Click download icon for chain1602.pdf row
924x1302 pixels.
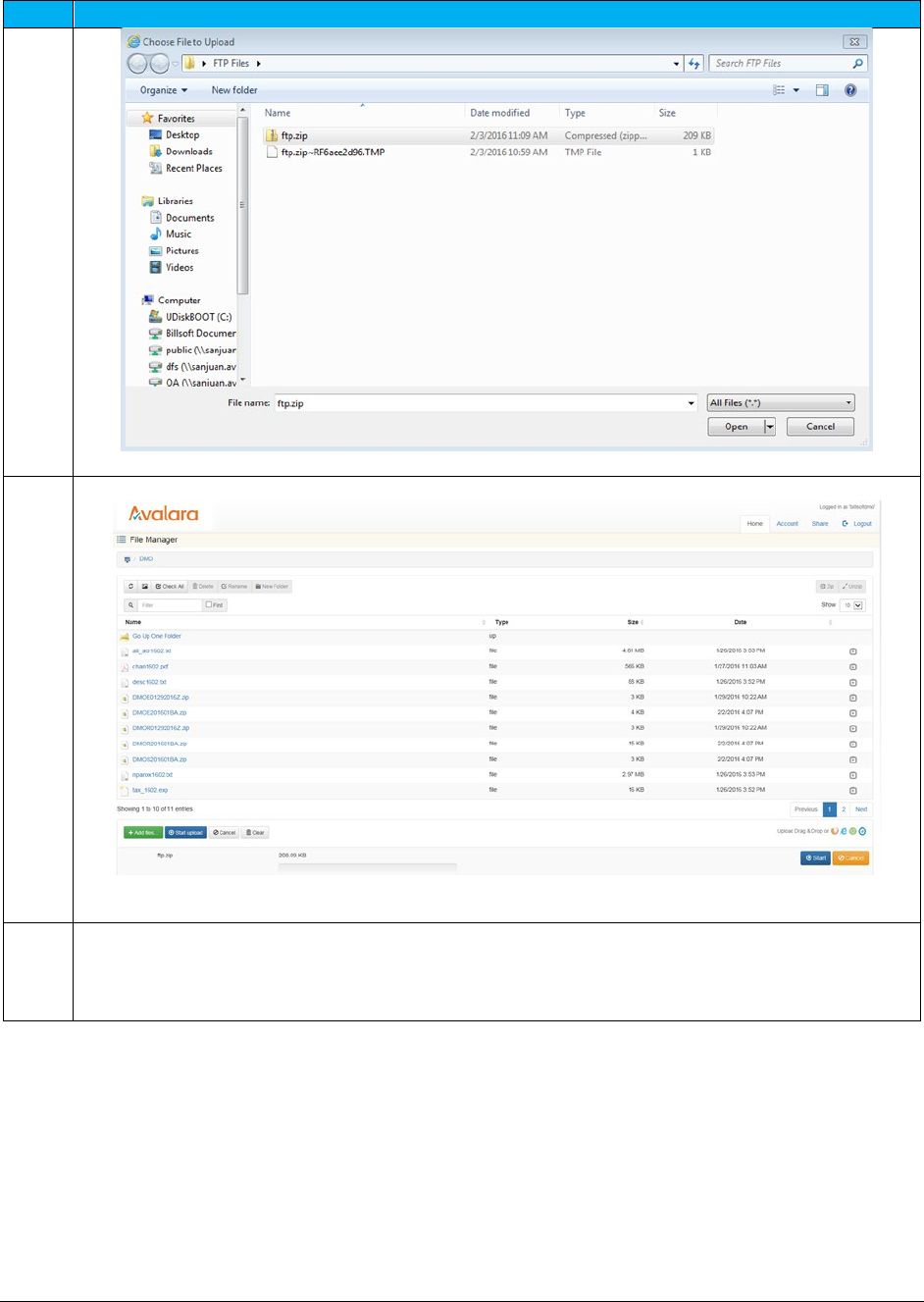(853, 667)
